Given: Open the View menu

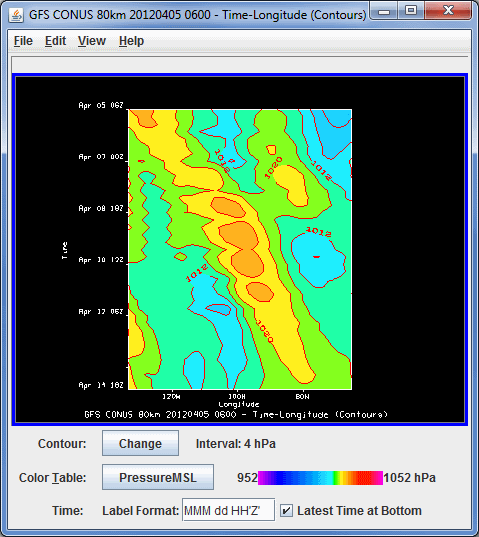Looking at the screenshot, I should [x=91, y=41].
